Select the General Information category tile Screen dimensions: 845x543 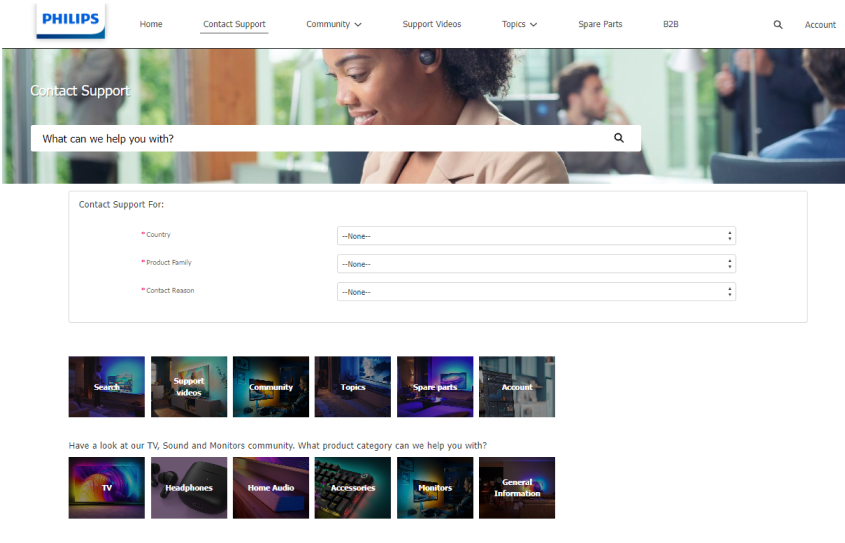[517, 488]
